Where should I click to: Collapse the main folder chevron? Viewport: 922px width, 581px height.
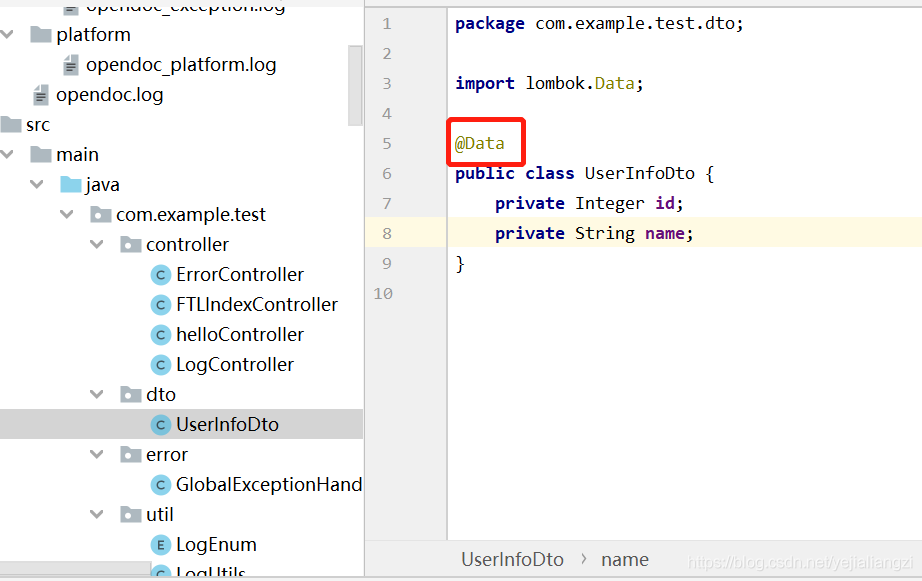7,155
